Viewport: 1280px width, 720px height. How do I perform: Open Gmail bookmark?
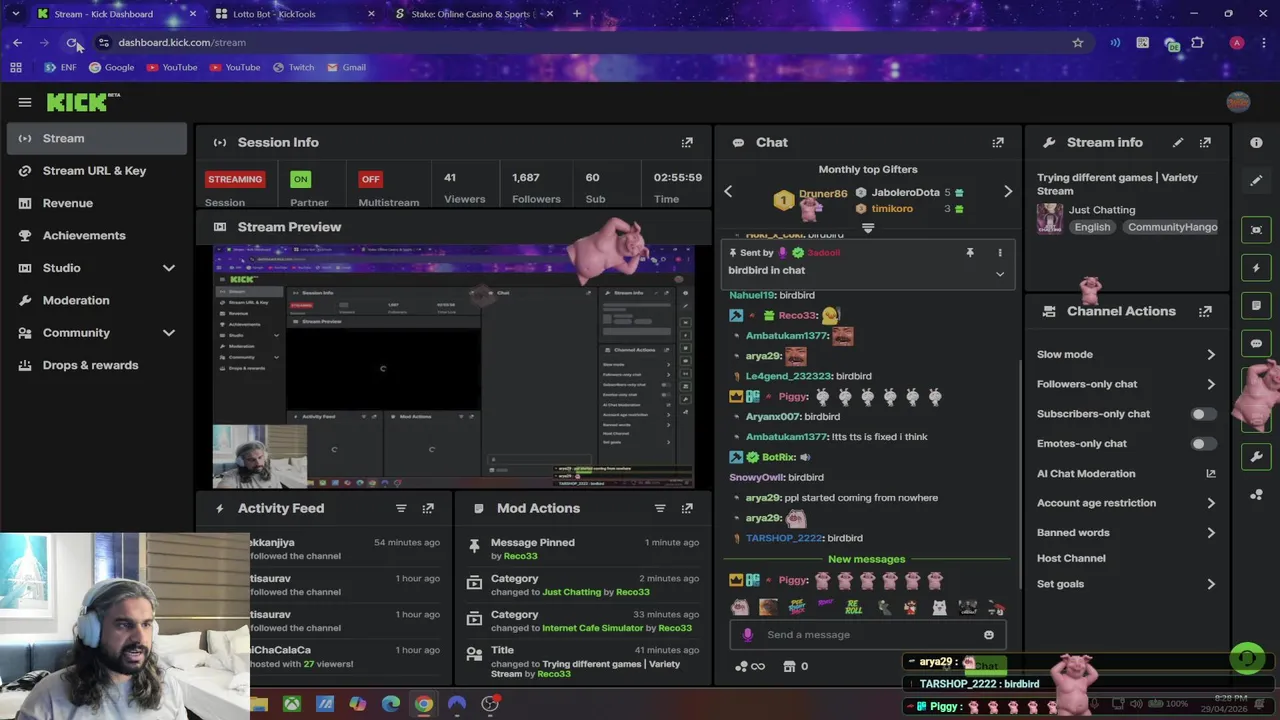[345, 67]
